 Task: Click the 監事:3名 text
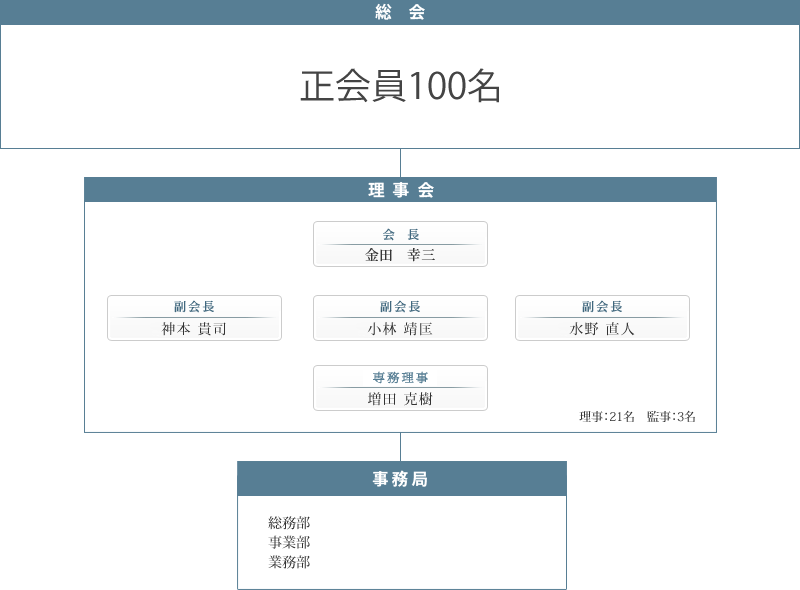671,417
